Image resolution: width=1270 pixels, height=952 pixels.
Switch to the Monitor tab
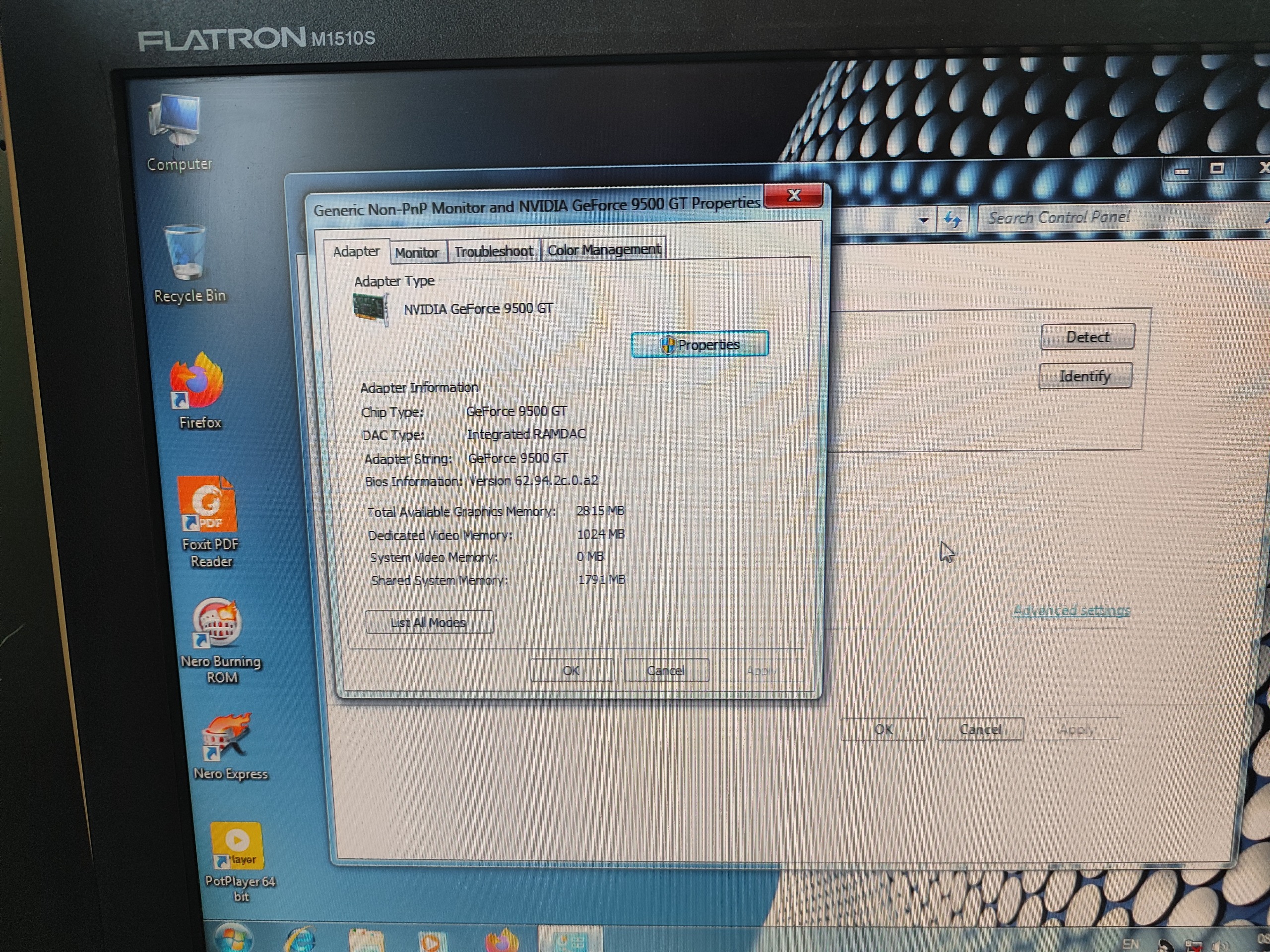(x=417, y=252)
